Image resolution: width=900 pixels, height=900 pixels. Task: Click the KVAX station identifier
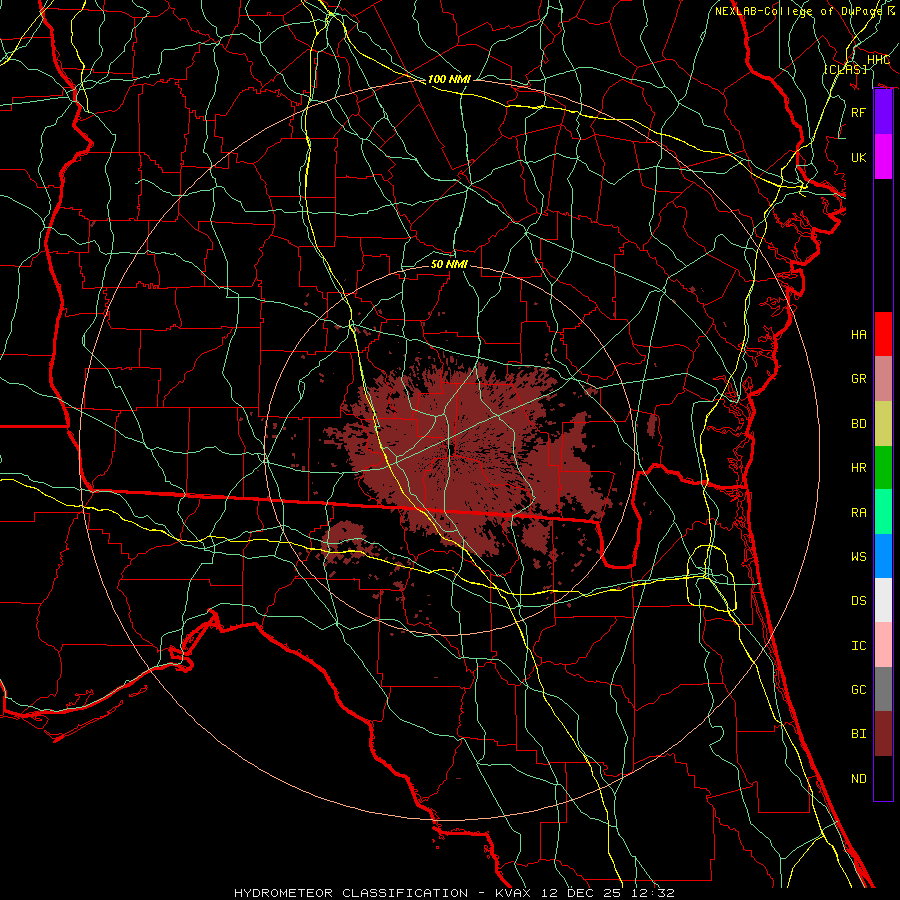(x=512, y=893)
